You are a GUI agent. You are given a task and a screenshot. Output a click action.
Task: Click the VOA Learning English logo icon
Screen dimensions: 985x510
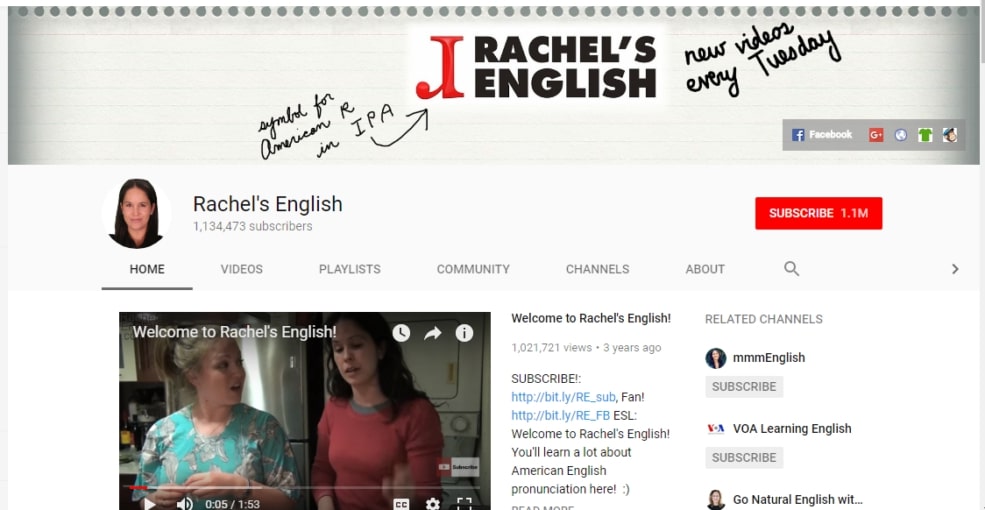point(716,429)
